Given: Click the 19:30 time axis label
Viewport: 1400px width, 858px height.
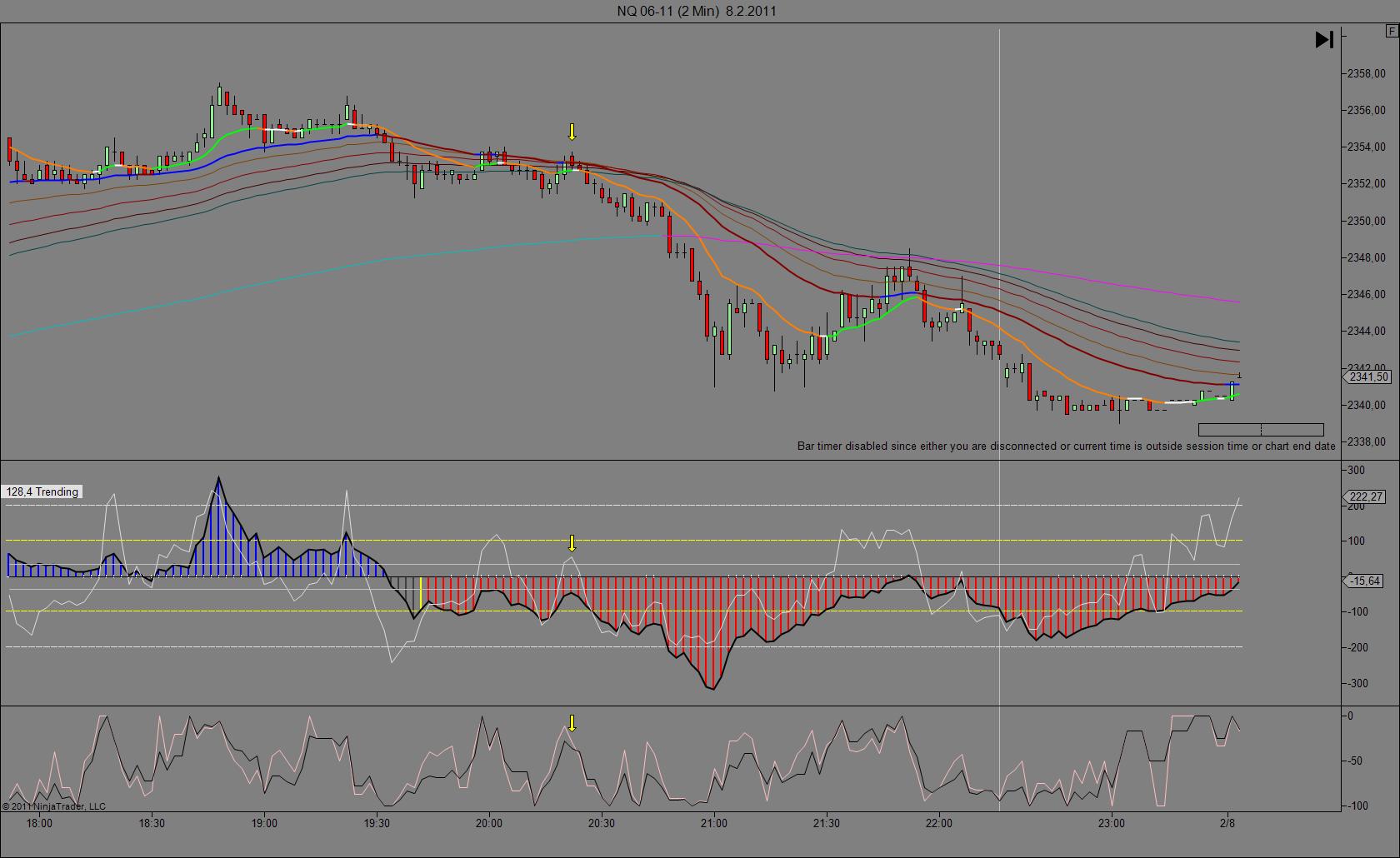Looking at the screenshot, I should pos(377,823).
